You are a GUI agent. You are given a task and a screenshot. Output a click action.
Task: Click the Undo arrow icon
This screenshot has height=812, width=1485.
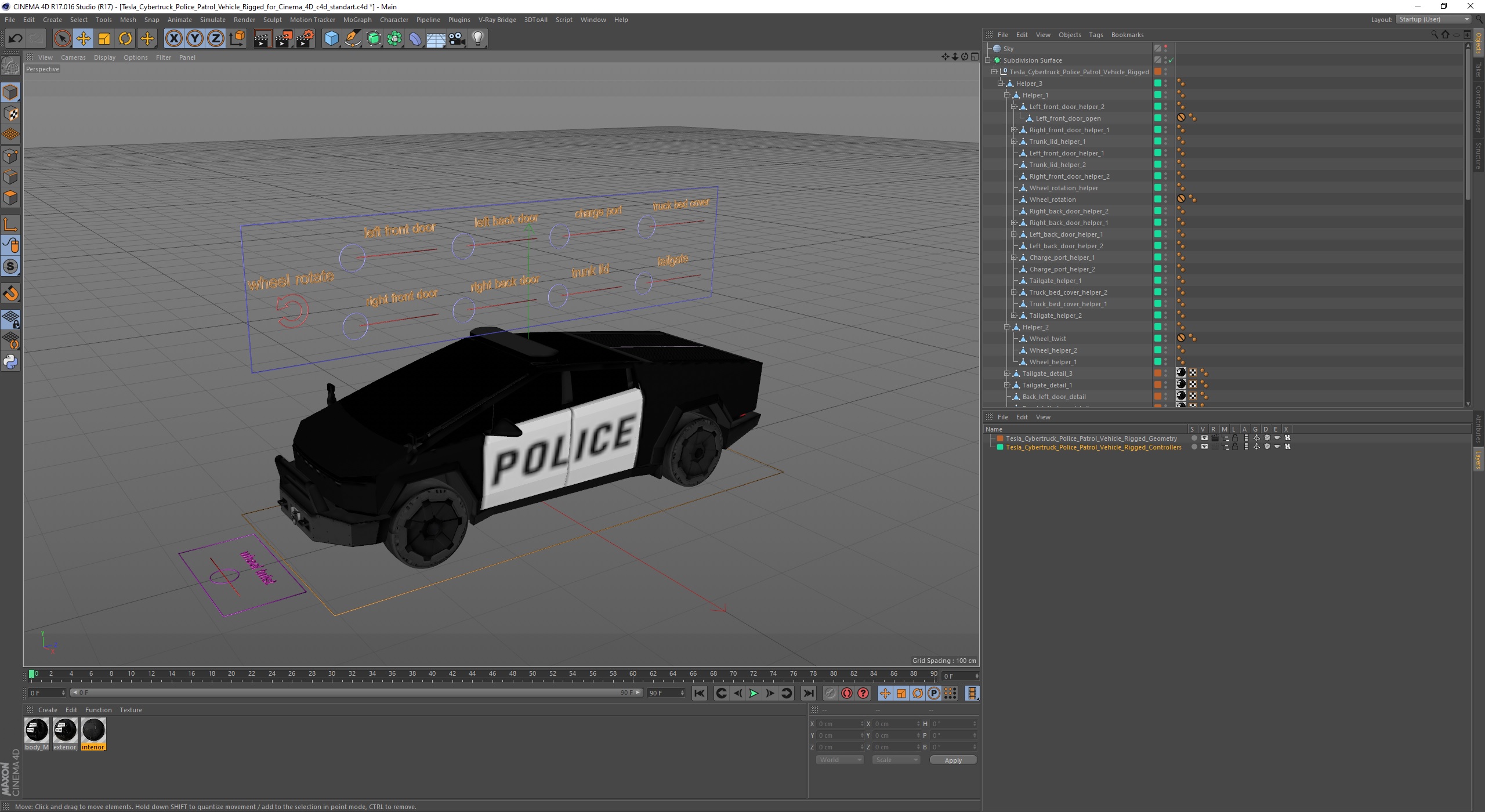click(15, 39)
